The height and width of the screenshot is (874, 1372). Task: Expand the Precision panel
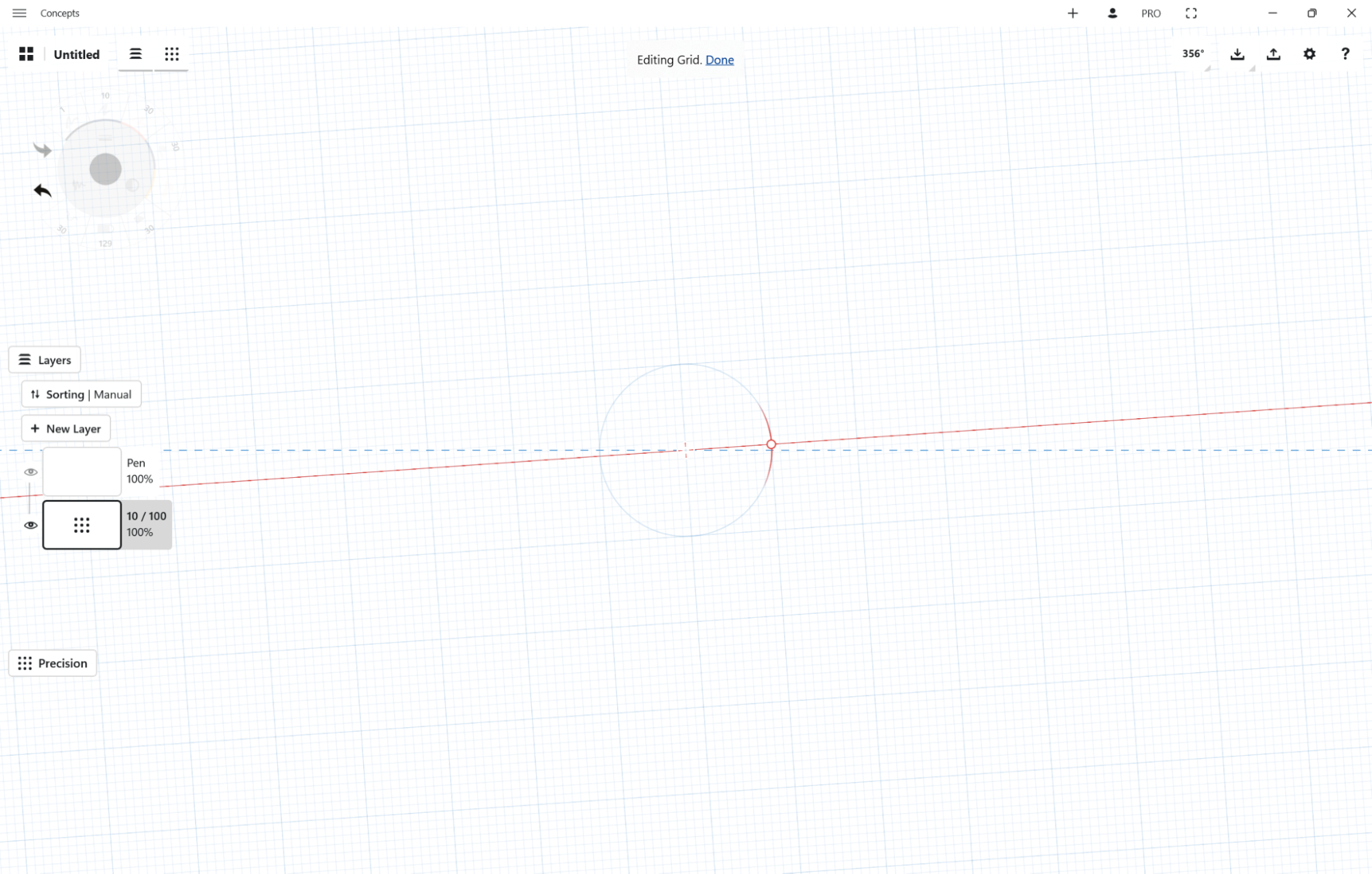pyautogui.click(x=53, y=663)
